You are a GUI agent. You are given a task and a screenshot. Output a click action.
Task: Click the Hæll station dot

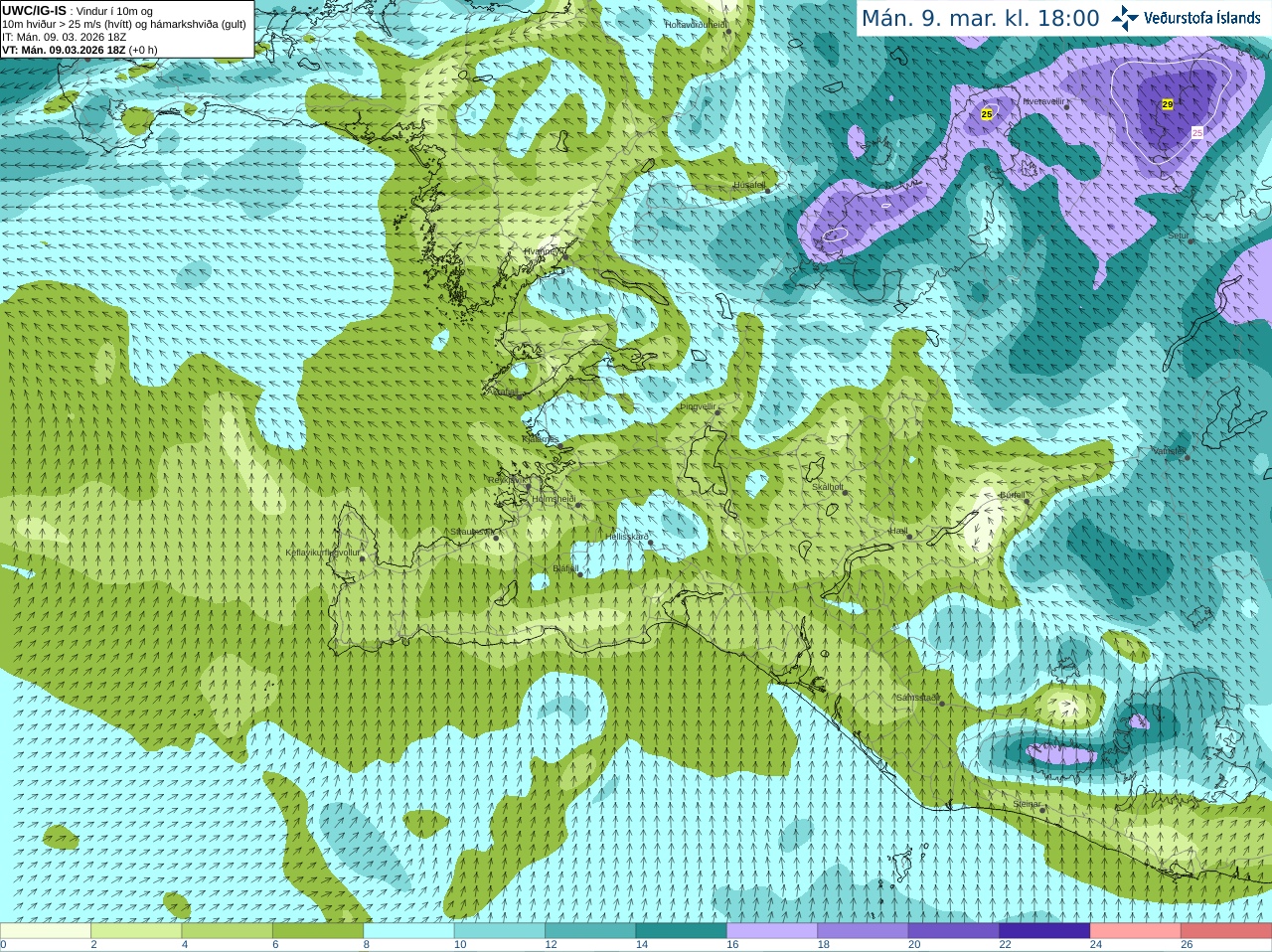coord(909,537)
